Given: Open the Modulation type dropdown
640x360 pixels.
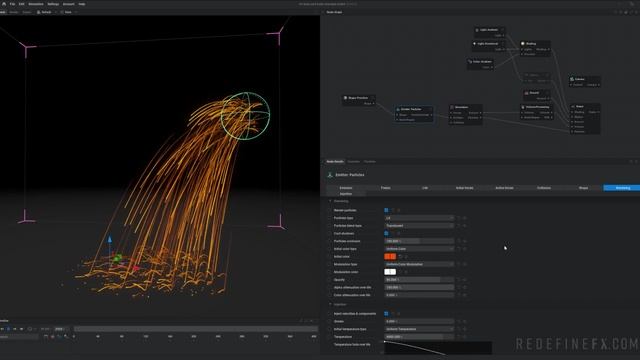Looking at the screenshot, I should point(419,264).
